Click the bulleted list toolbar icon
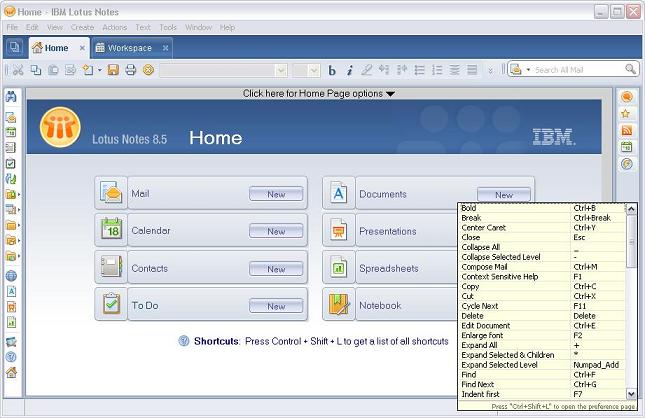Viewport: 645px width, 418px height. tap(419, 70)
